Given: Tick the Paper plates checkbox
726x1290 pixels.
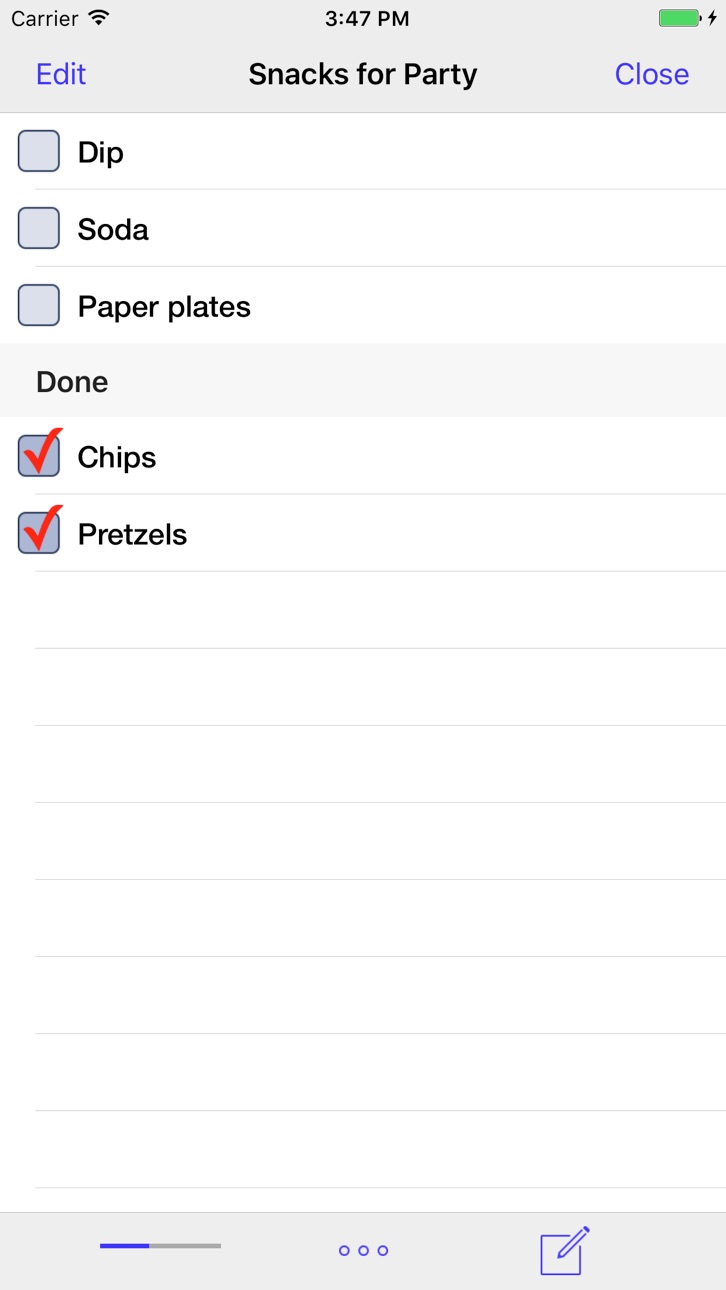Looking at the screenshot, I should point(39,305).
